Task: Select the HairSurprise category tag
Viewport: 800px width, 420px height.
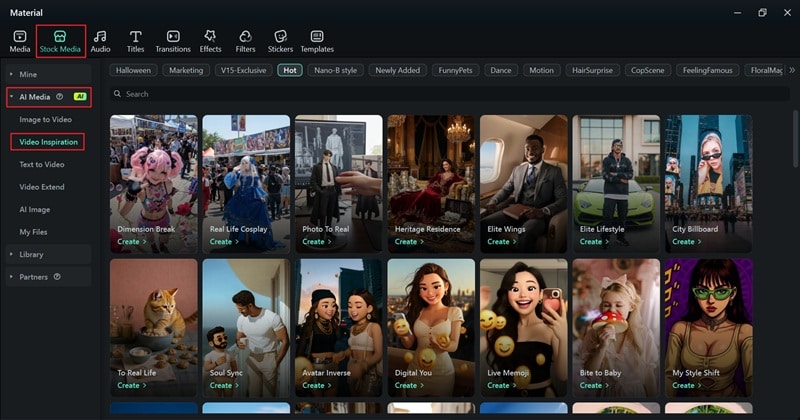Action: click(592, 70)
